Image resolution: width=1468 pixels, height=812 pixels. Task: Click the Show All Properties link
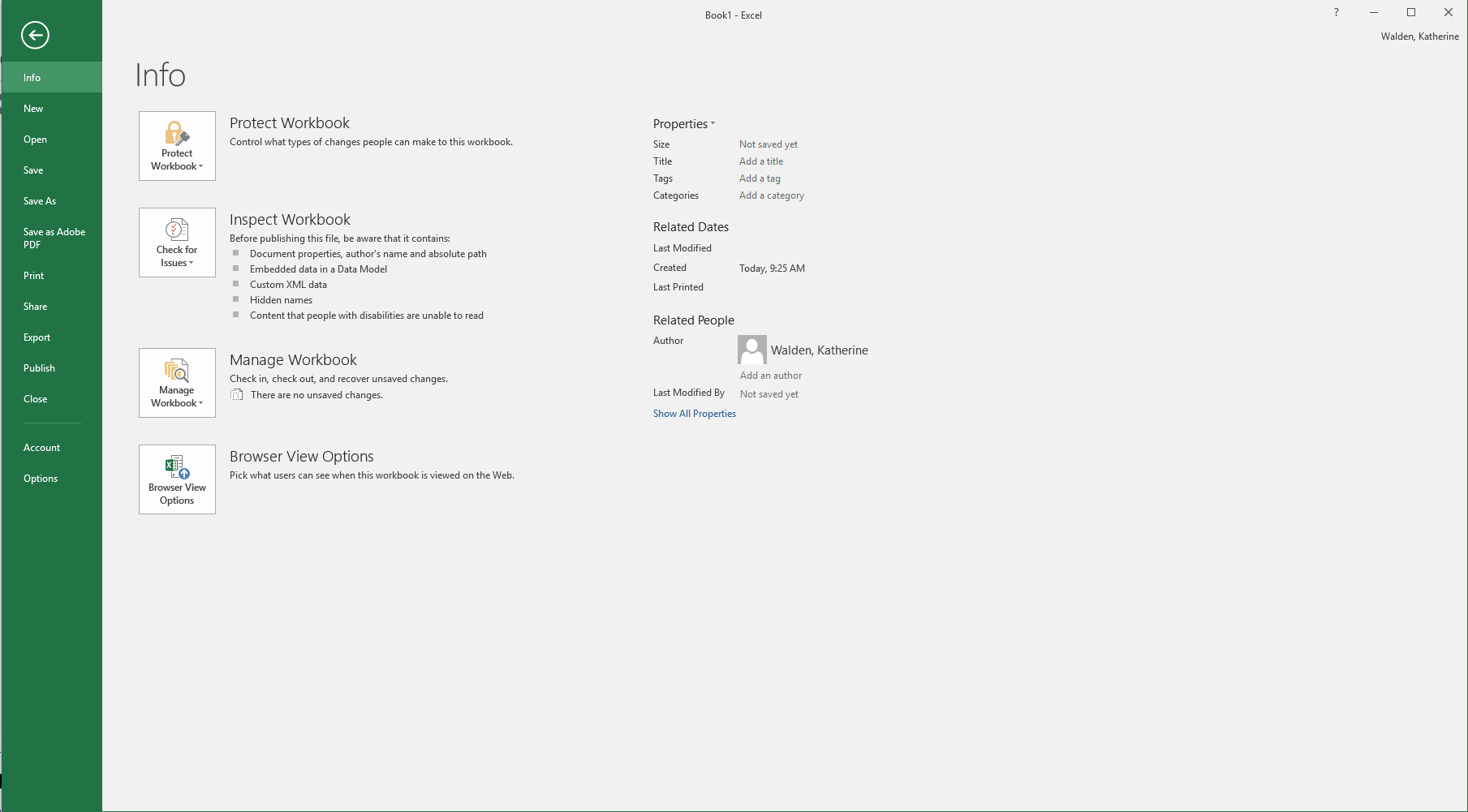pos(694,414)
